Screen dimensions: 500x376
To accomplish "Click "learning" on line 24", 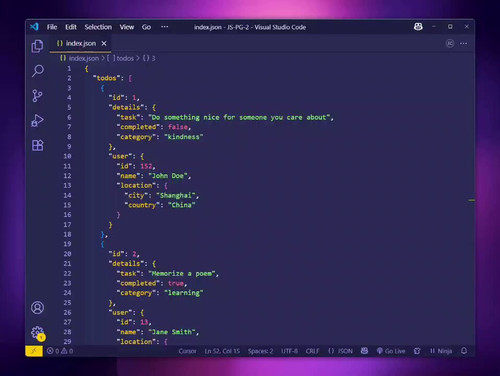I will (184, 293).
